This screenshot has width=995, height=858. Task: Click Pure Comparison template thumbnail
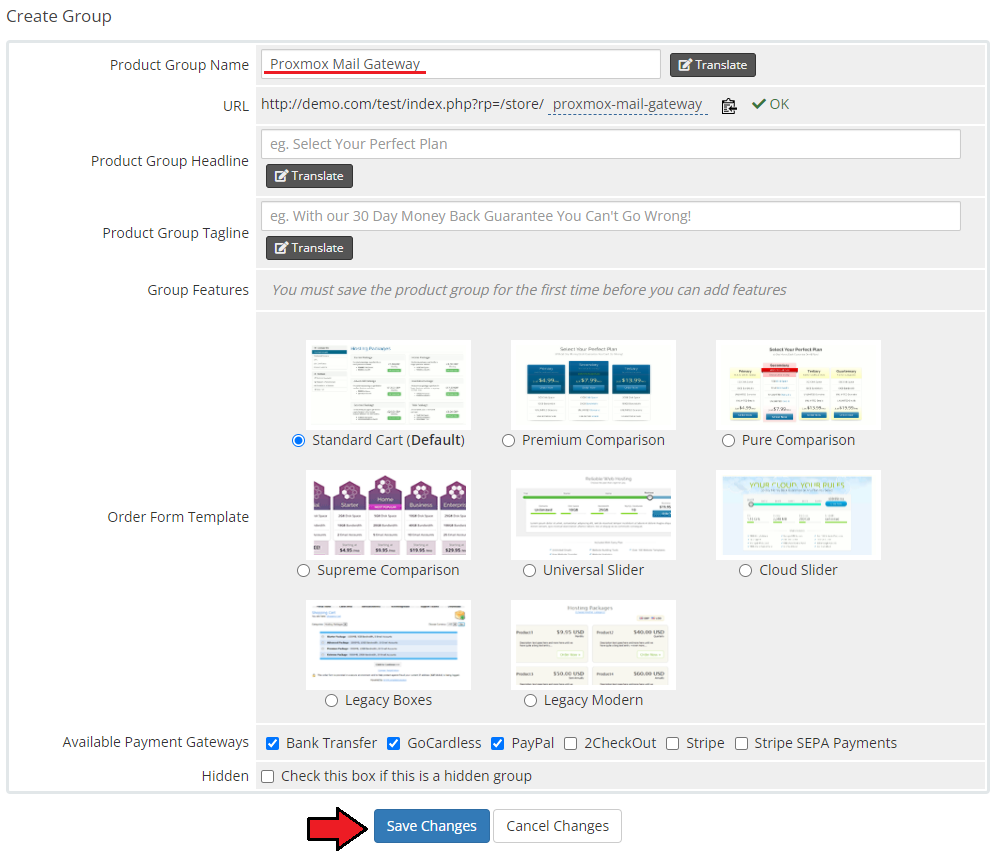(798, 385)
